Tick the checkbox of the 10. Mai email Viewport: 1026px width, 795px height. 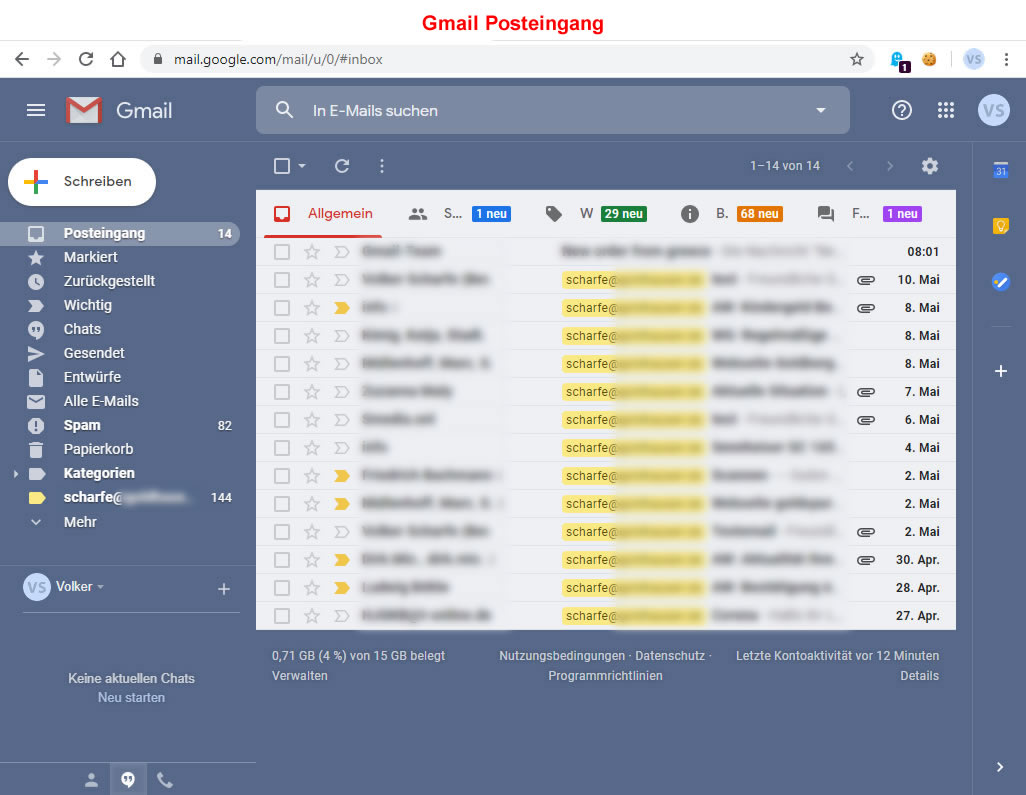point(282,280)
